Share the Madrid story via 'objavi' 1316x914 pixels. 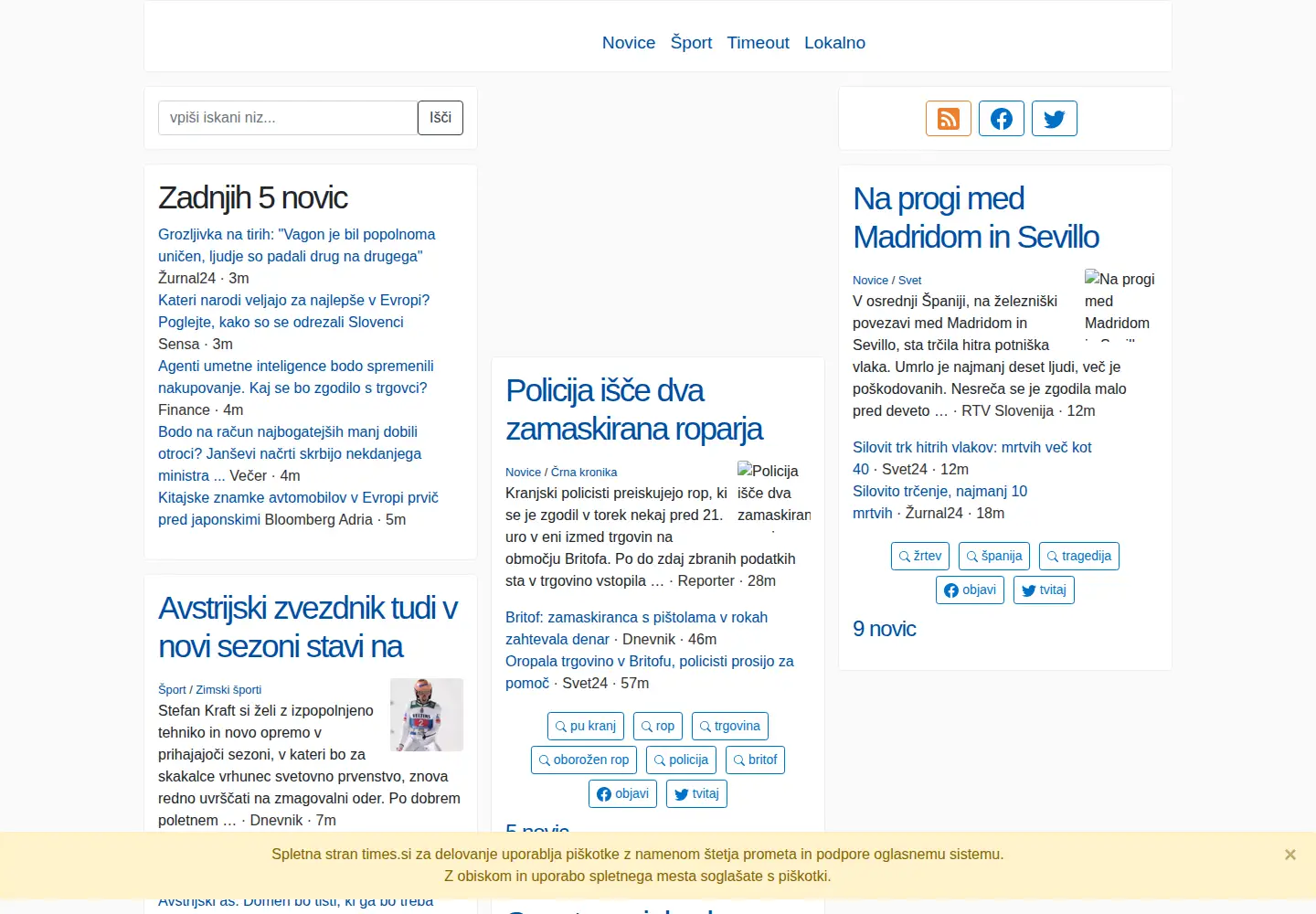(970, 590)
